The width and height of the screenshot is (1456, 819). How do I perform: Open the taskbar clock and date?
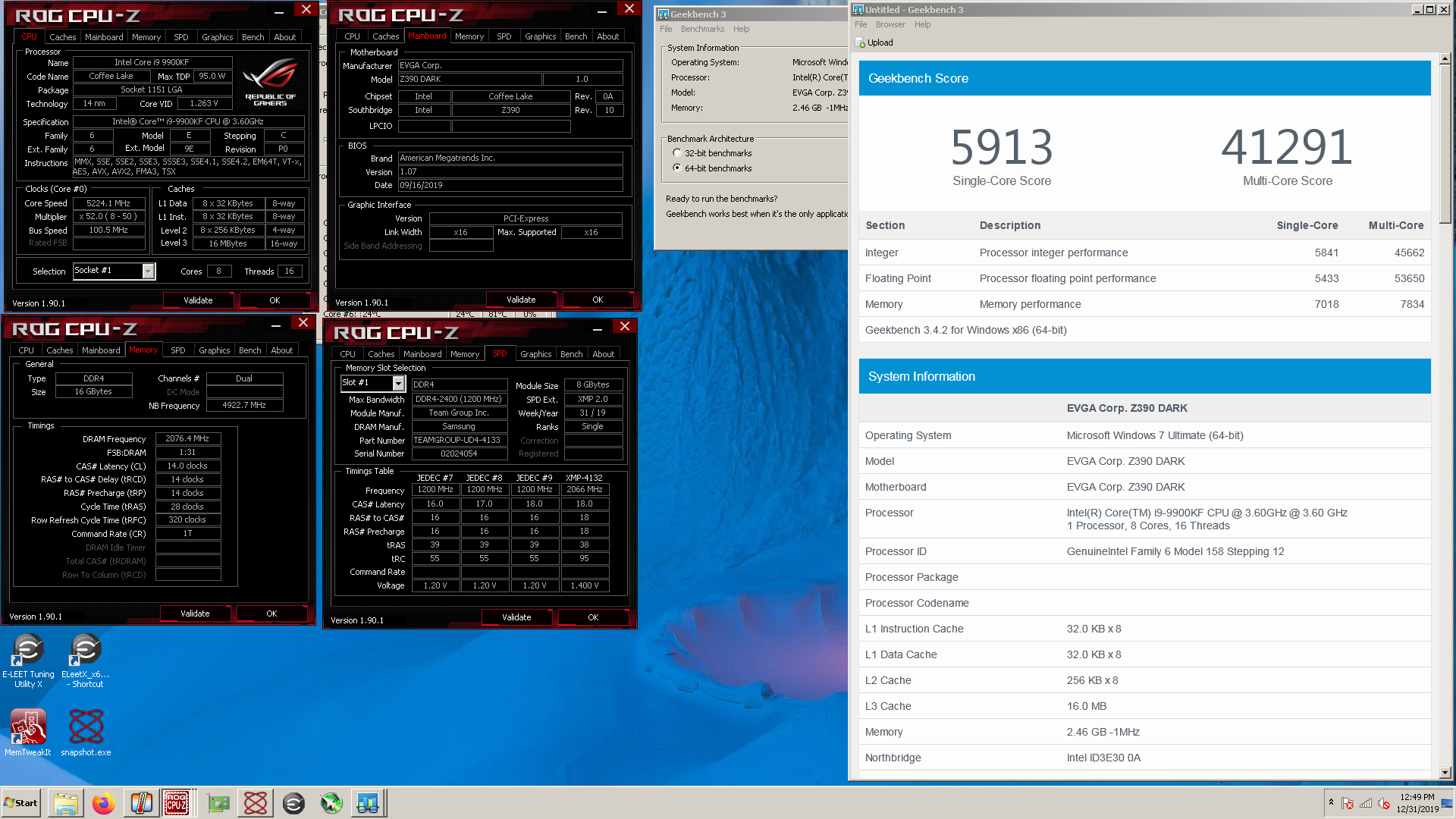coord(1417,803)
